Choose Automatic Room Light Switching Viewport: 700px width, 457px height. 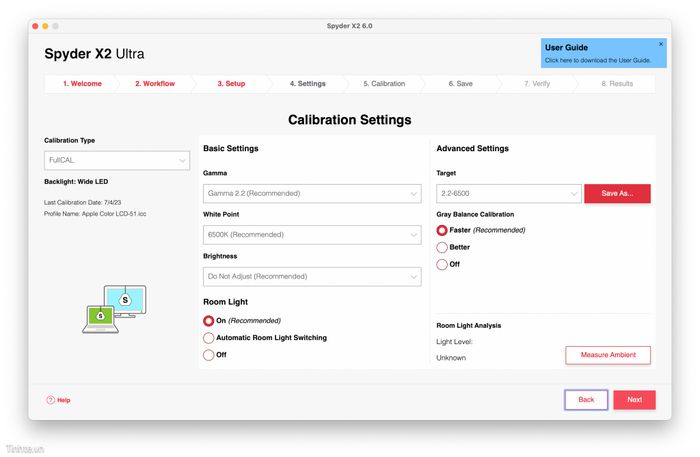[208, 338]
